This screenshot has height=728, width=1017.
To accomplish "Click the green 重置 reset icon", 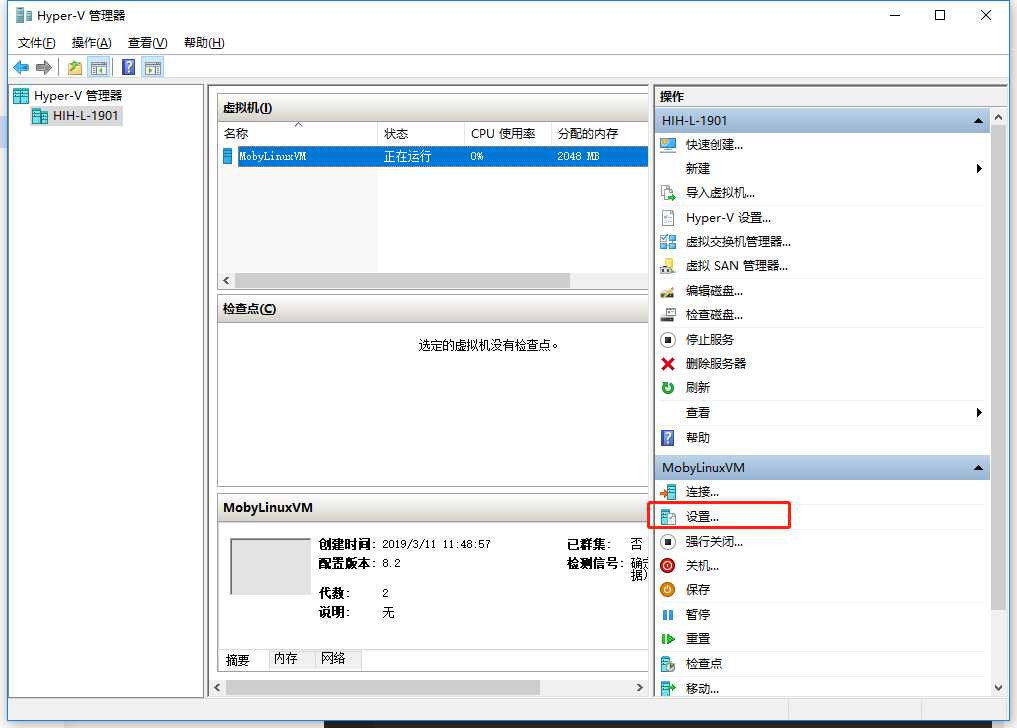I will pyautogui.click(x=668, y=638).
